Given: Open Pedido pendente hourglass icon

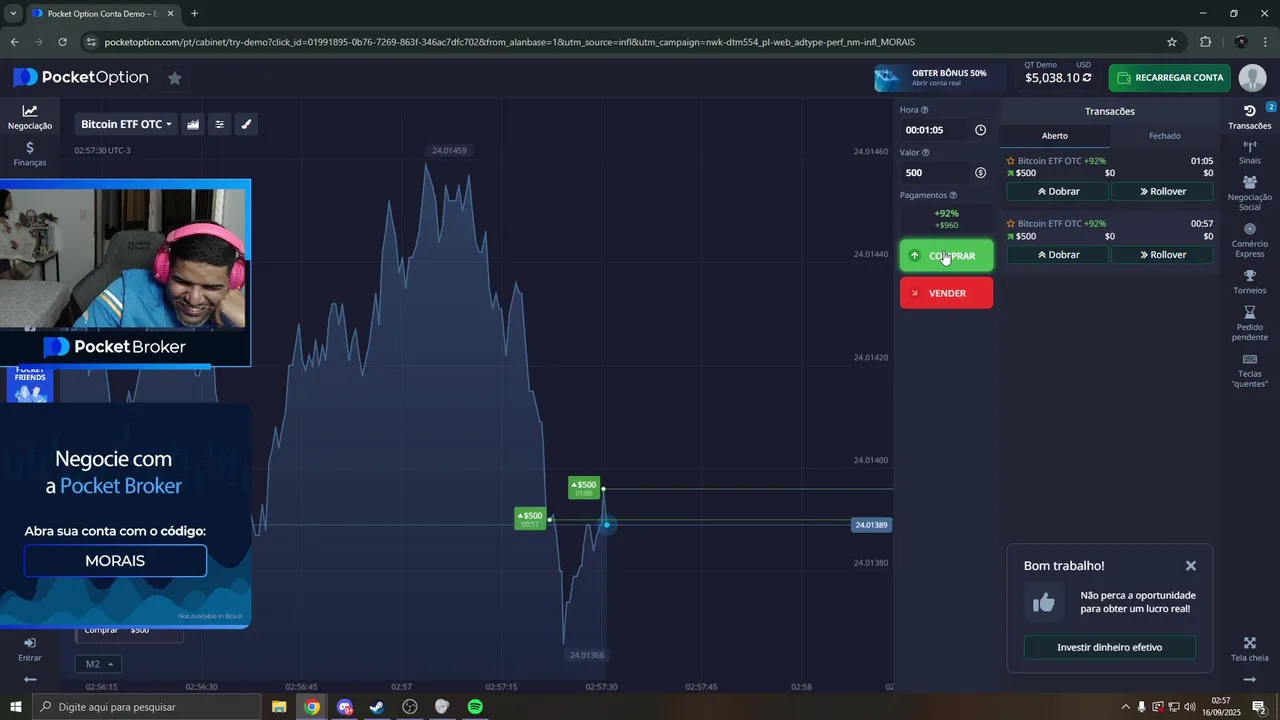Looking at the screenshot, I should pyautogui.click(x=1250, y=323).
